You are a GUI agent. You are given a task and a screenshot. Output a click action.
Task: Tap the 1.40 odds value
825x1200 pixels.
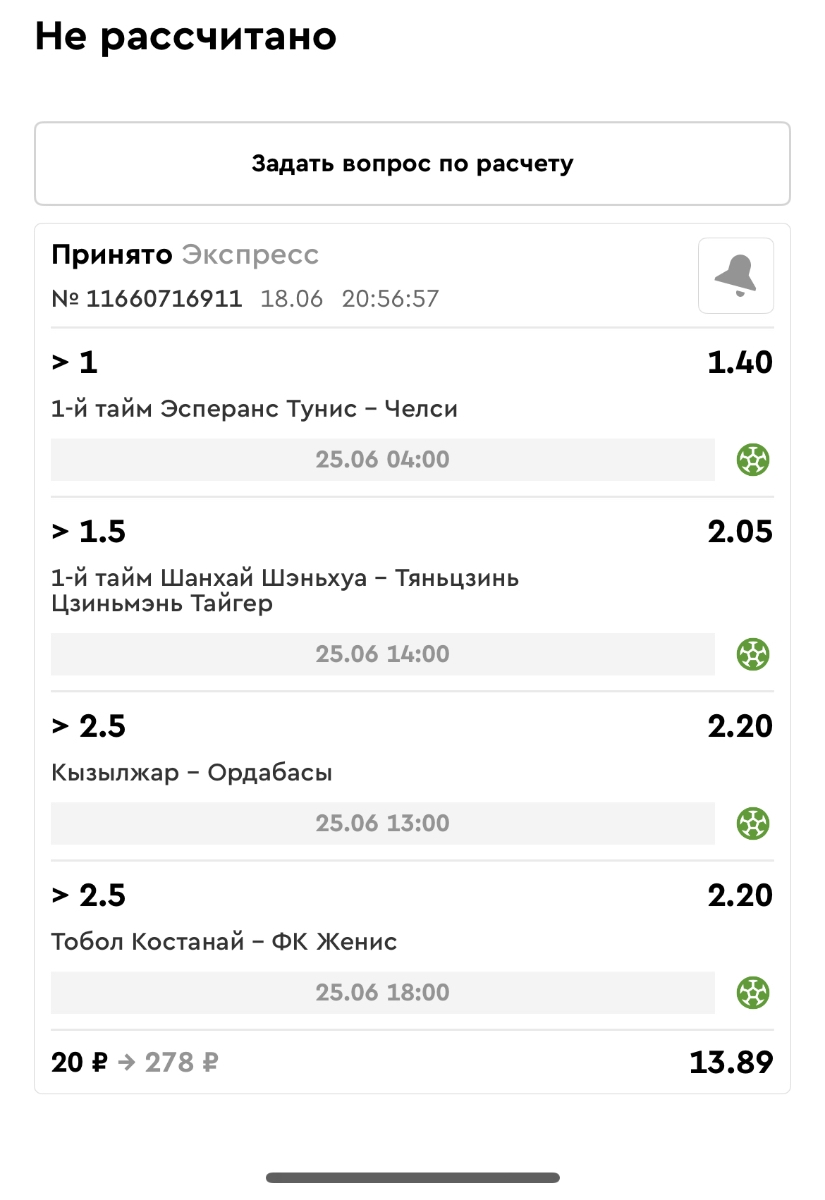pyautogui.click(x=740, y=362)
